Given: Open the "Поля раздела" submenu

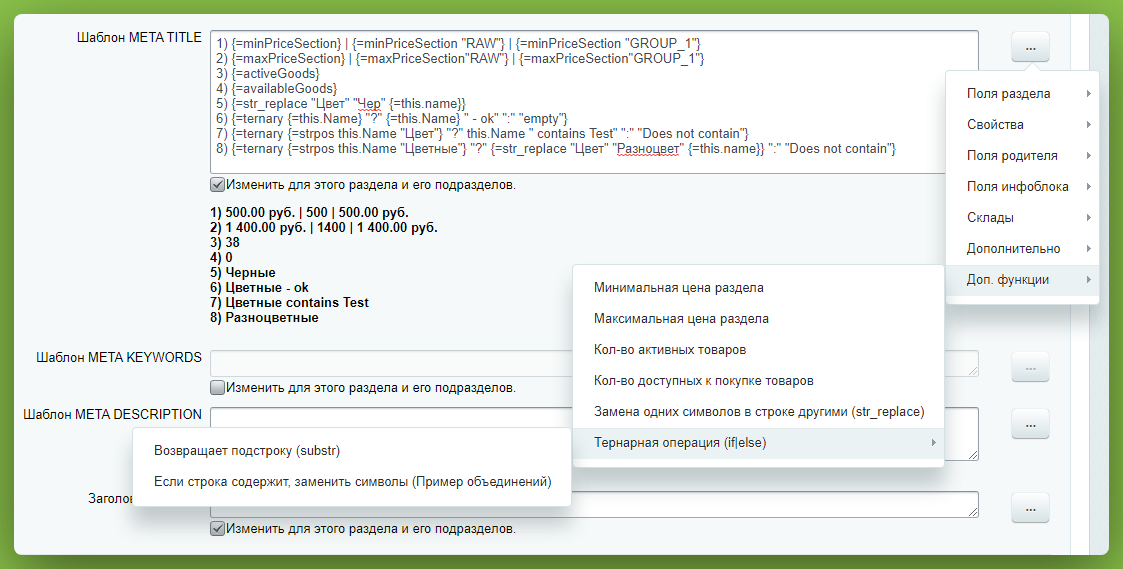Looking at the screenshot, I should click(1022, 93).
